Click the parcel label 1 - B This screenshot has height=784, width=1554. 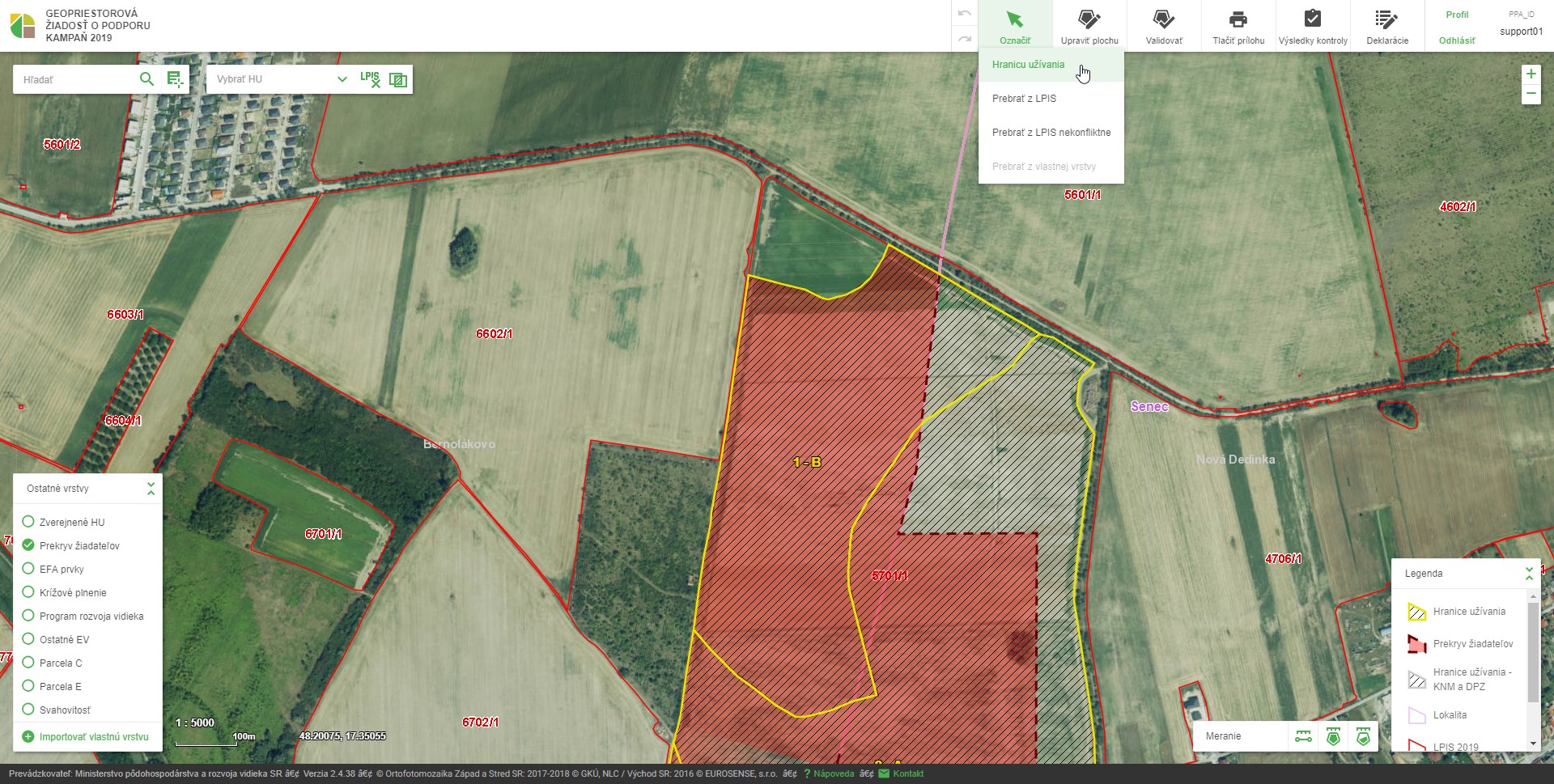click(x=807, y=463)
